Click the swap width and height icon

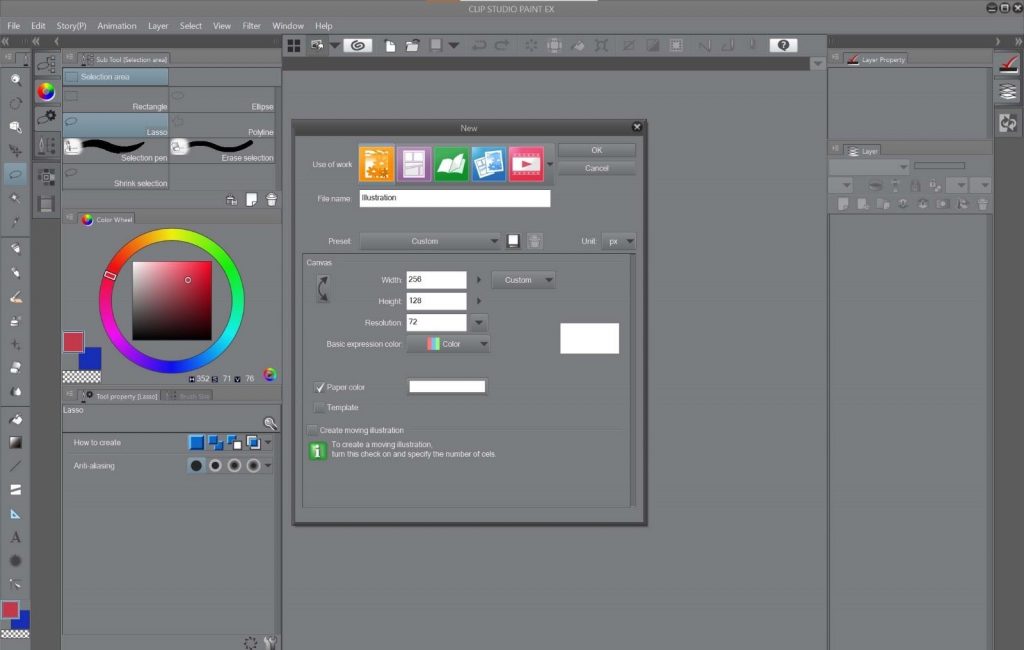coord(322,288)
